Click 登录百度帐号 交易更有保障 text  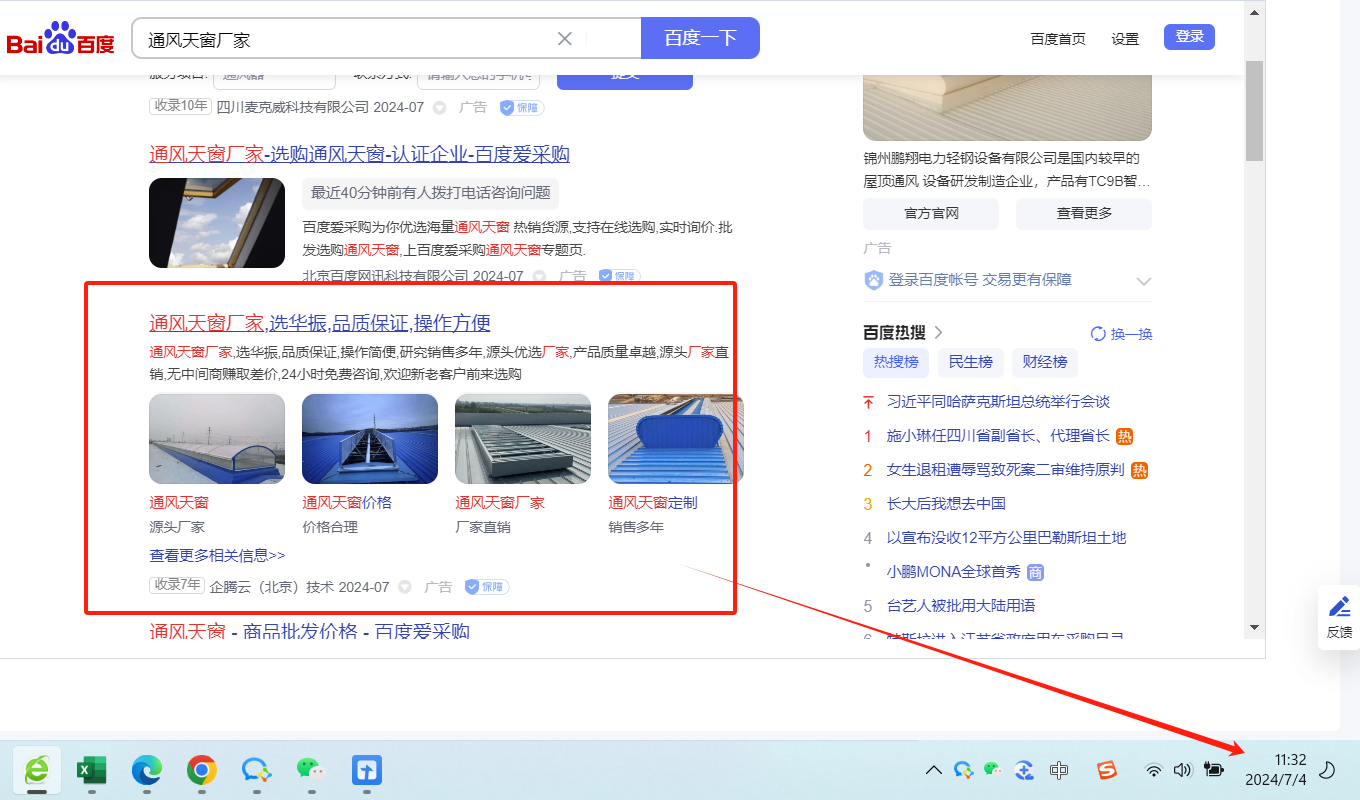tap(980, 280)
